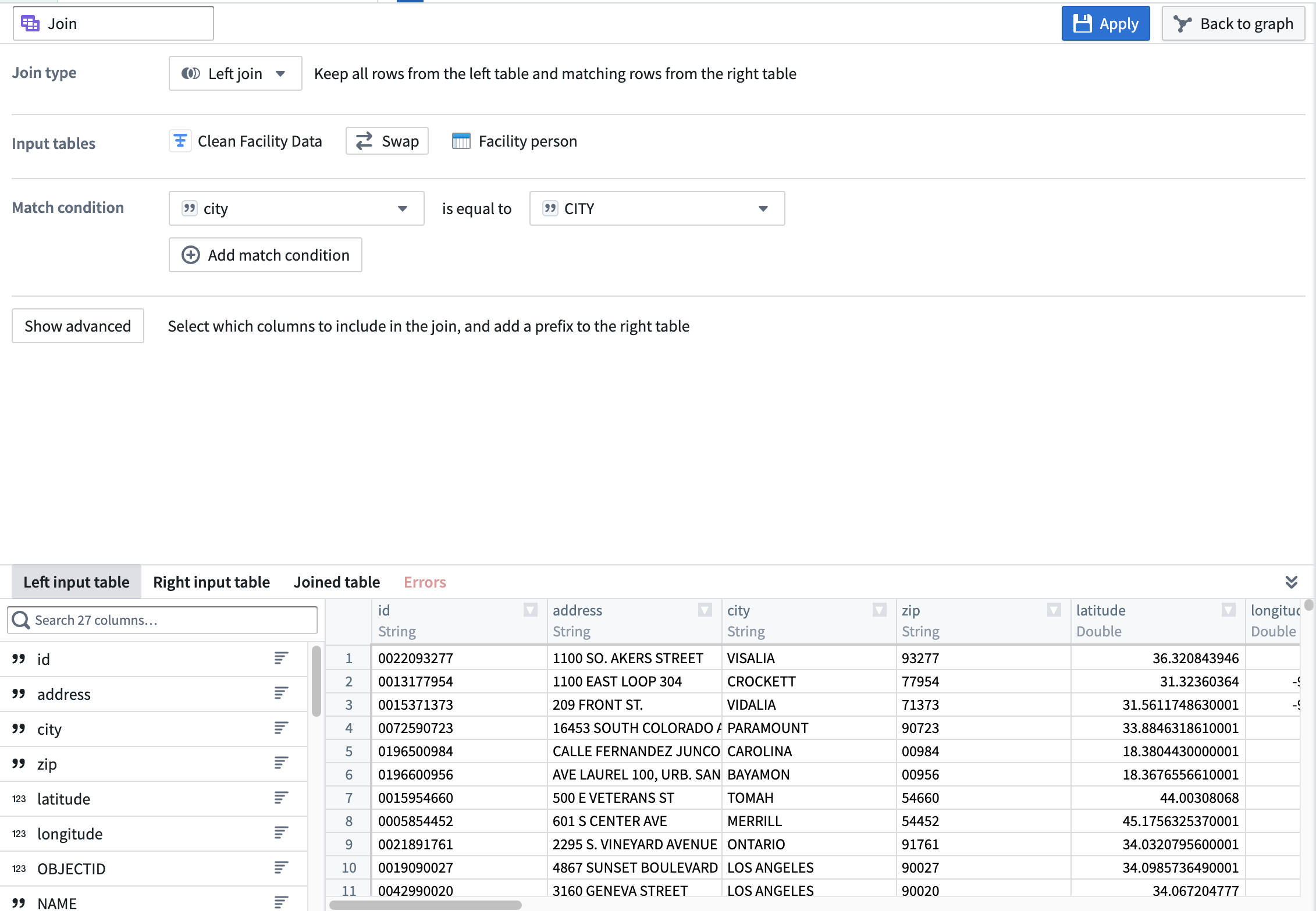Open histogram for id column in sidebar

coord(281,659)
